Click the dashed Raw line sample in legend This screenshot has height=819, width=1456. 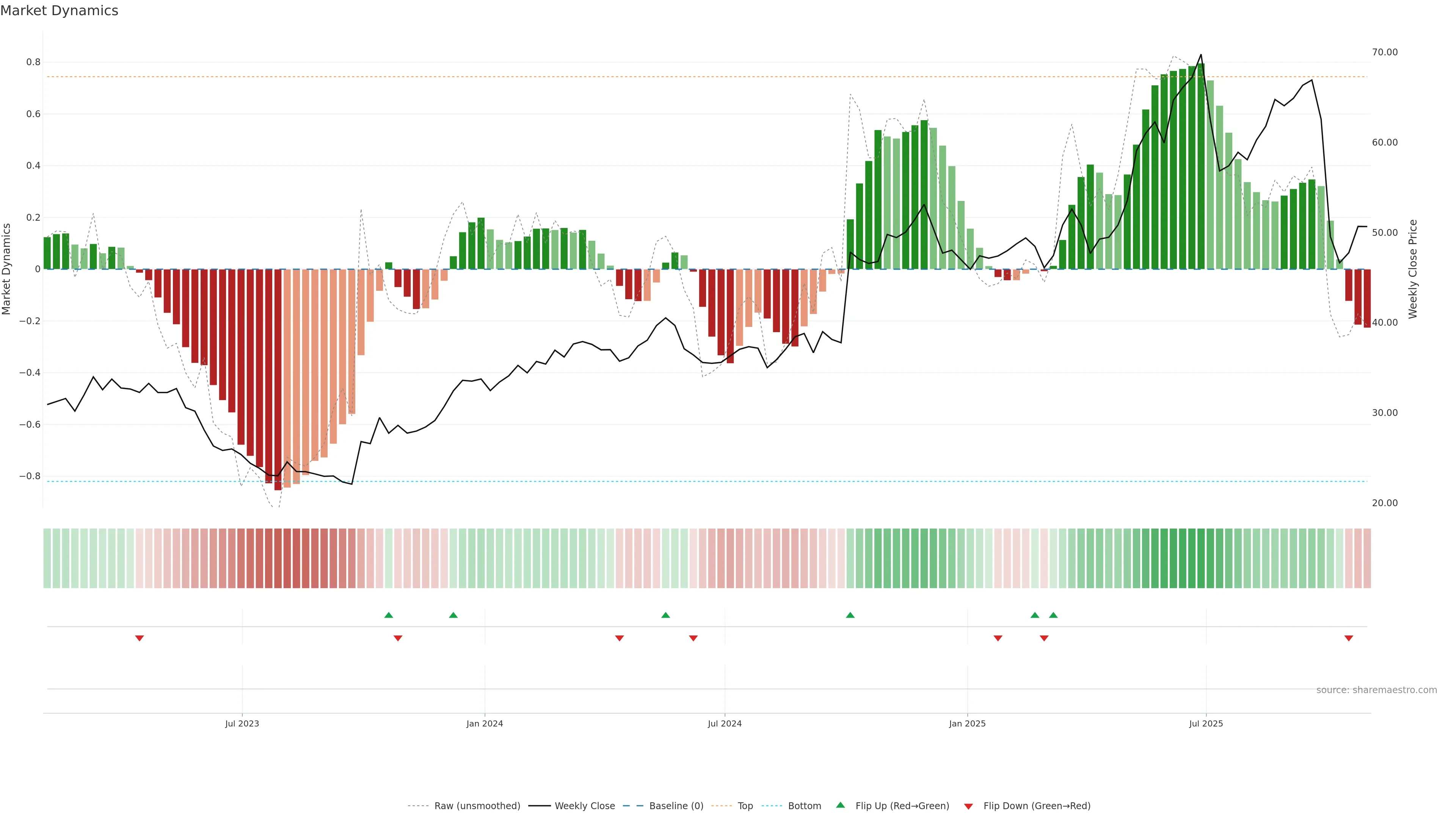(x=418, y=806)
